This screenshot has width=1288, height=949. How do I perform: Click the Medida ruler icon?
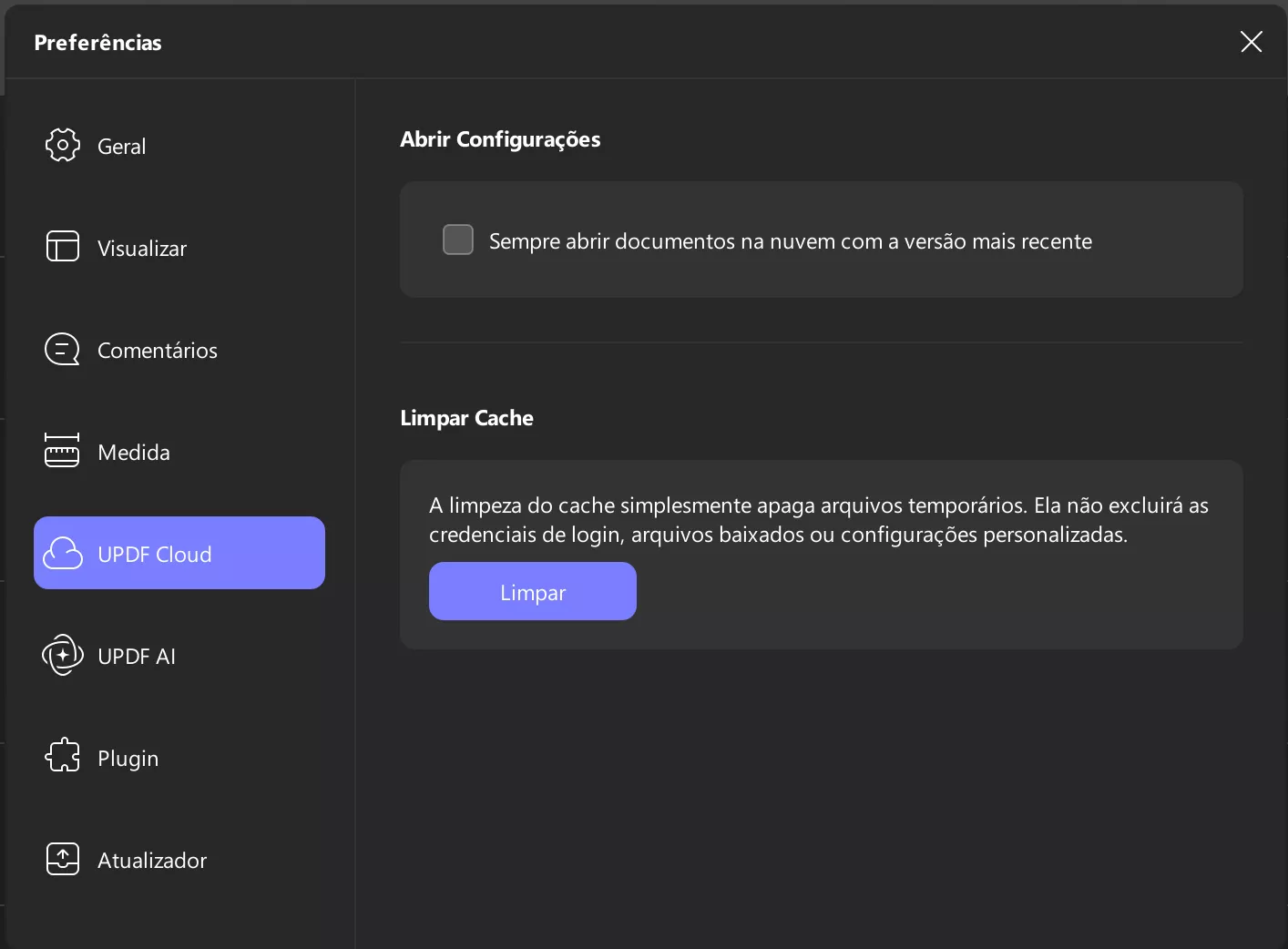pos(62,450)
